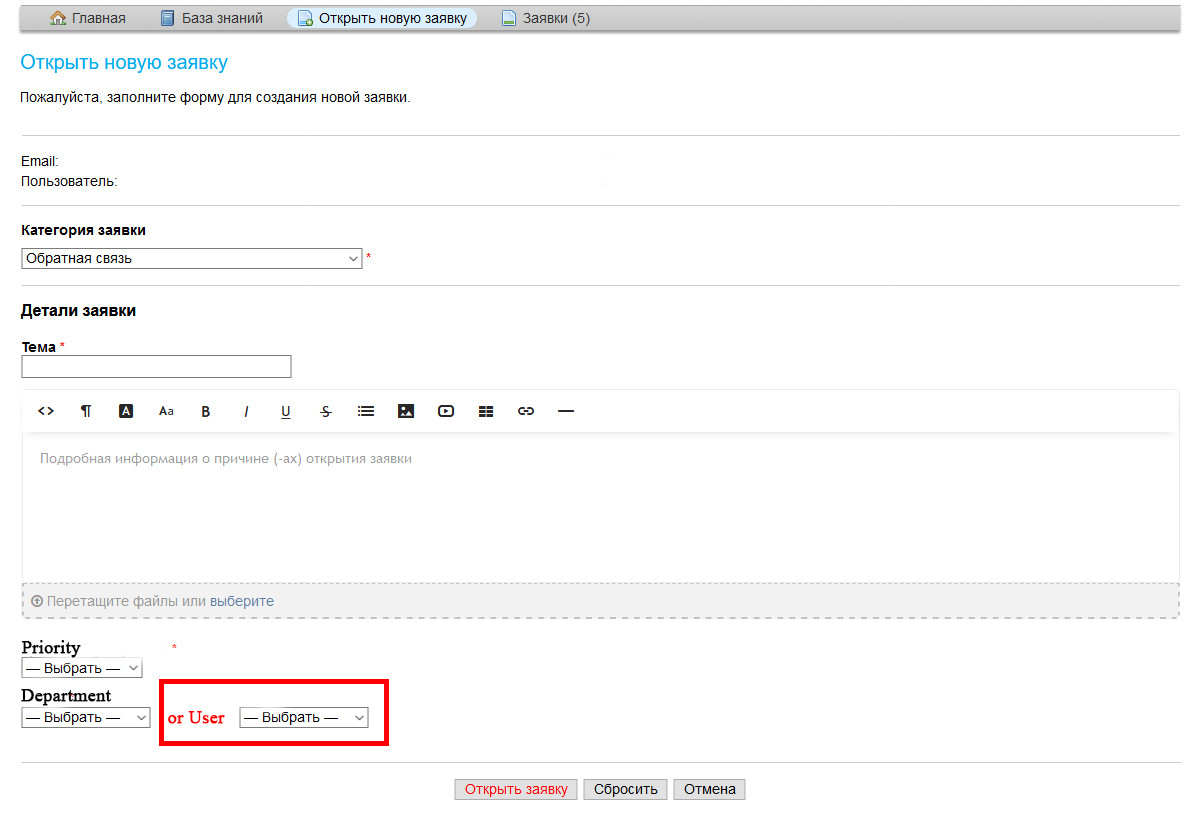Insert an image into the message

[x=406, y=411]
